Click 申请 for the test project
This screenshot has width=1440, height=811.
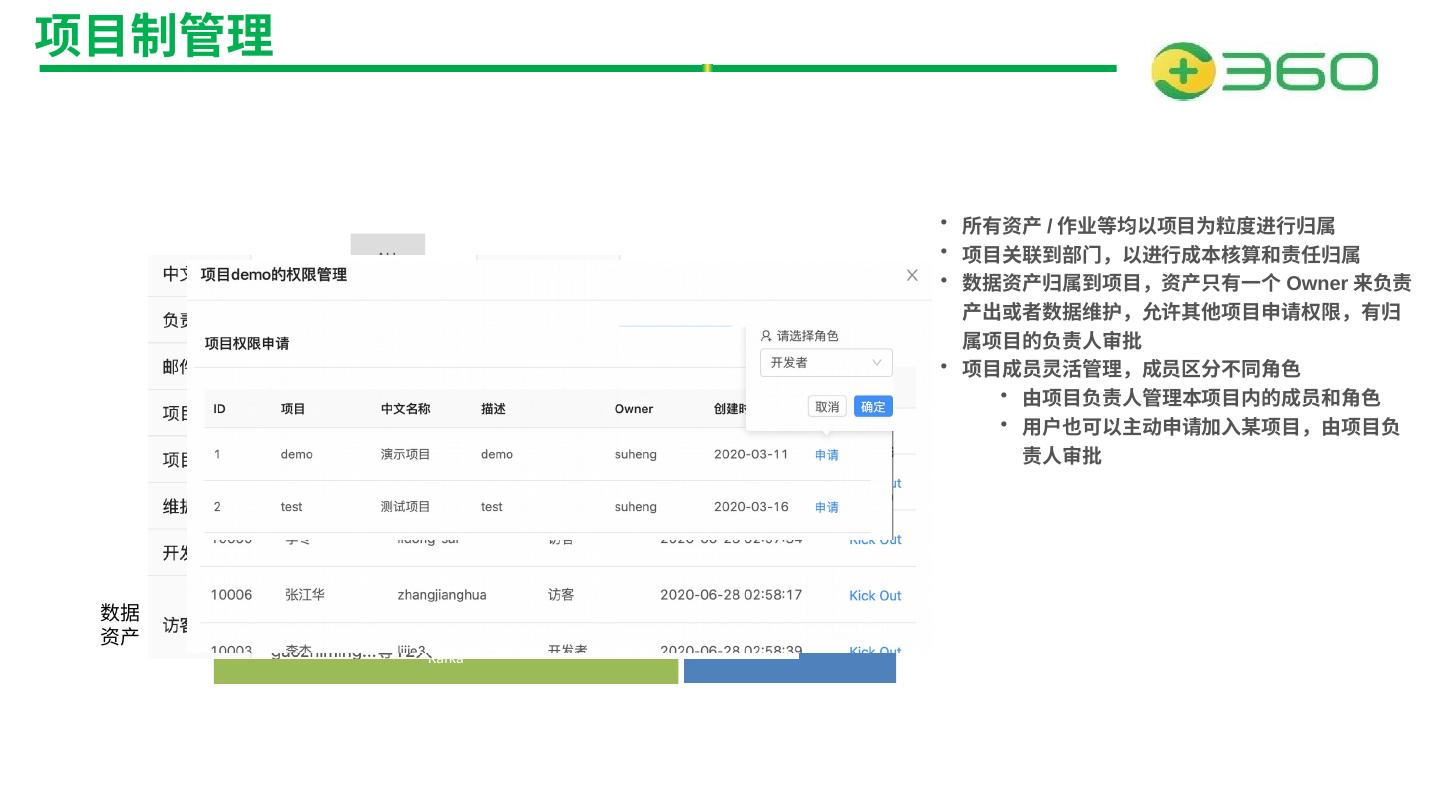pos(826,507)
